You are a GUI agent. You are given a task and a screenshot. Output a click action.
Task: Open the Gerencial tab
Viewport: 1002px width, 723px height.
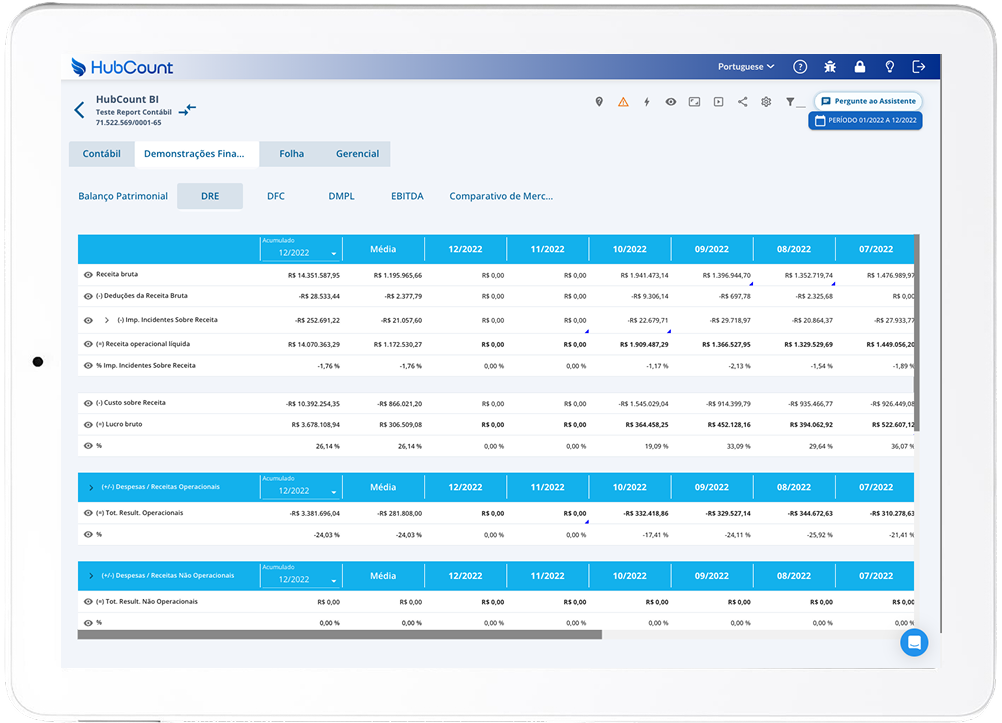pyautogui.click(x=357, y=154)
